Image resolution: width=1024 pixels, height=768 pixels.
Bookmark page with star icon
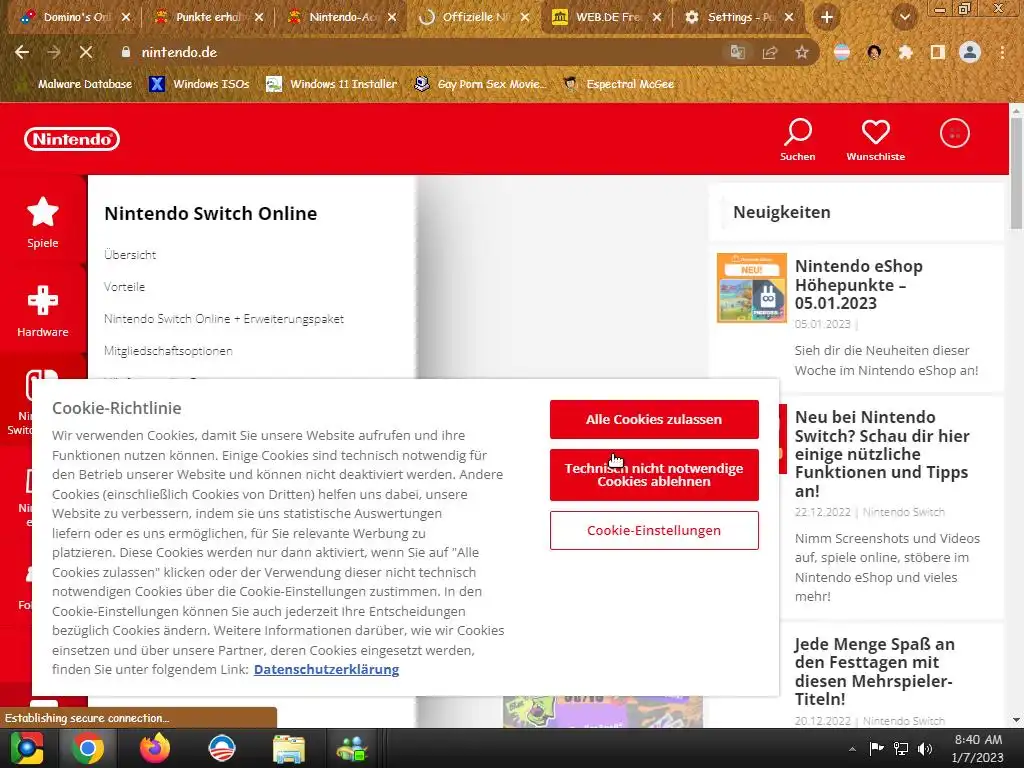coord(802,52)
